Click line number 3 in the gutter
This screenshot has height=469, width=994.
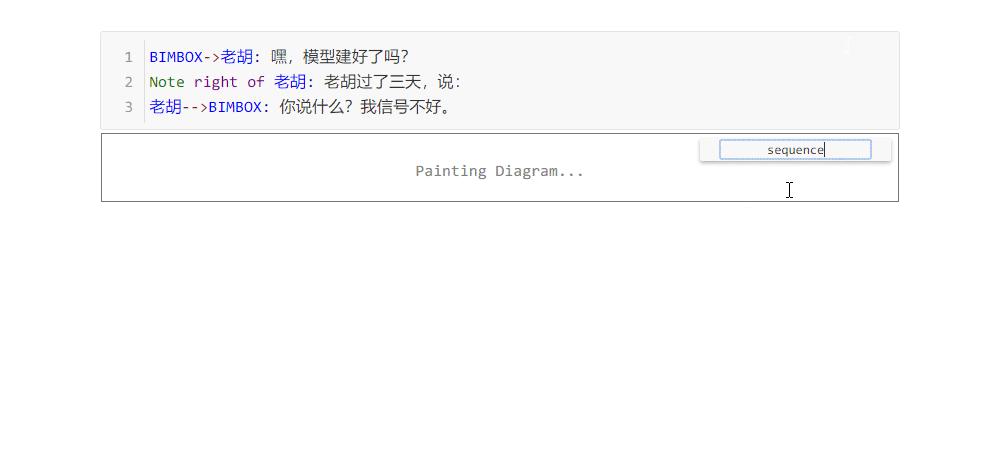point(129,107)
